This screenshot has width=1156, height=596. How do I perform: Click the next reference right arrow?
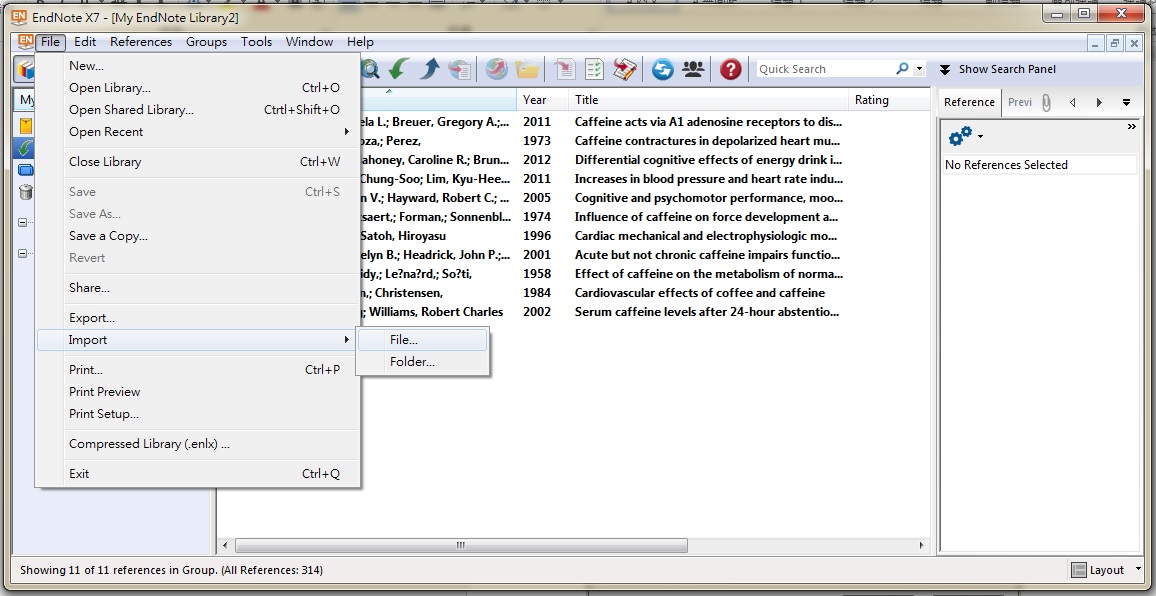(1099, 103)
